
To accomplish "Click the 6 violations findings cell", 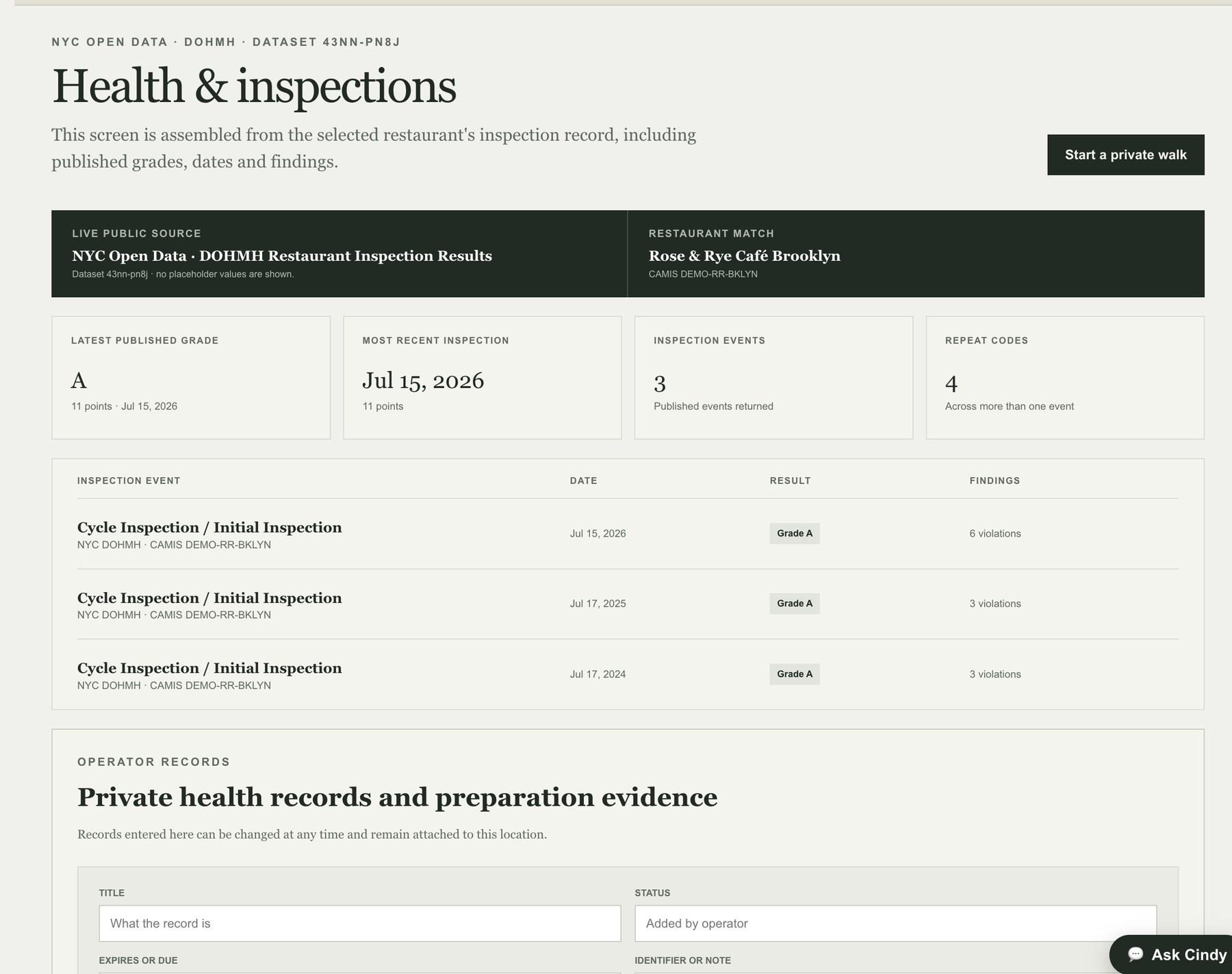I will click(x=995, y=534).
